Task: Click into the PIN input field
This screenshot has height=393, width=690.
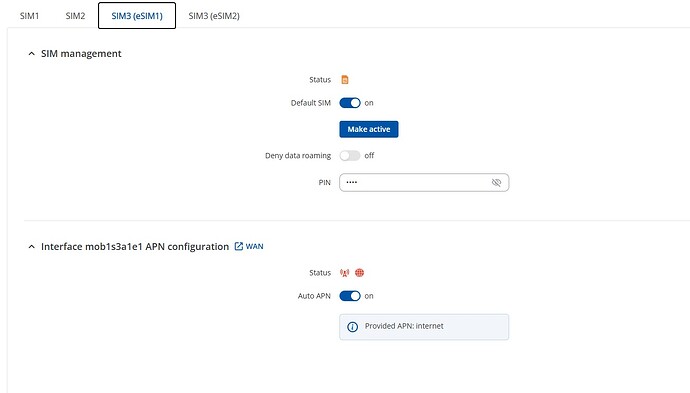Action: 424,182
